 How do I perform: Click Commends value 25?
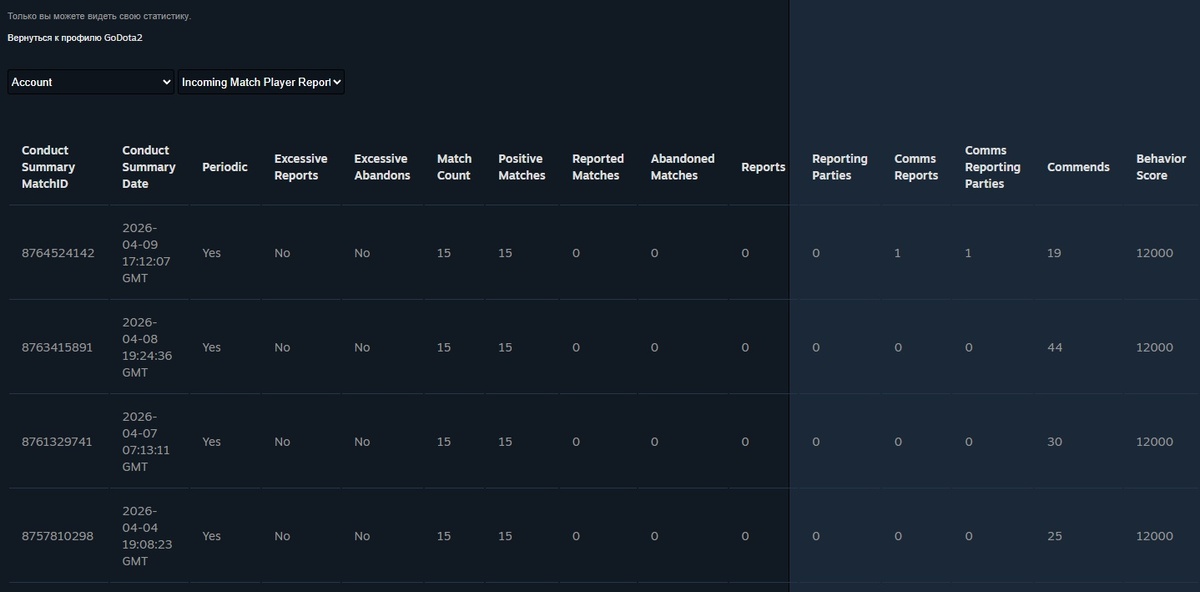pos(1055,536)
